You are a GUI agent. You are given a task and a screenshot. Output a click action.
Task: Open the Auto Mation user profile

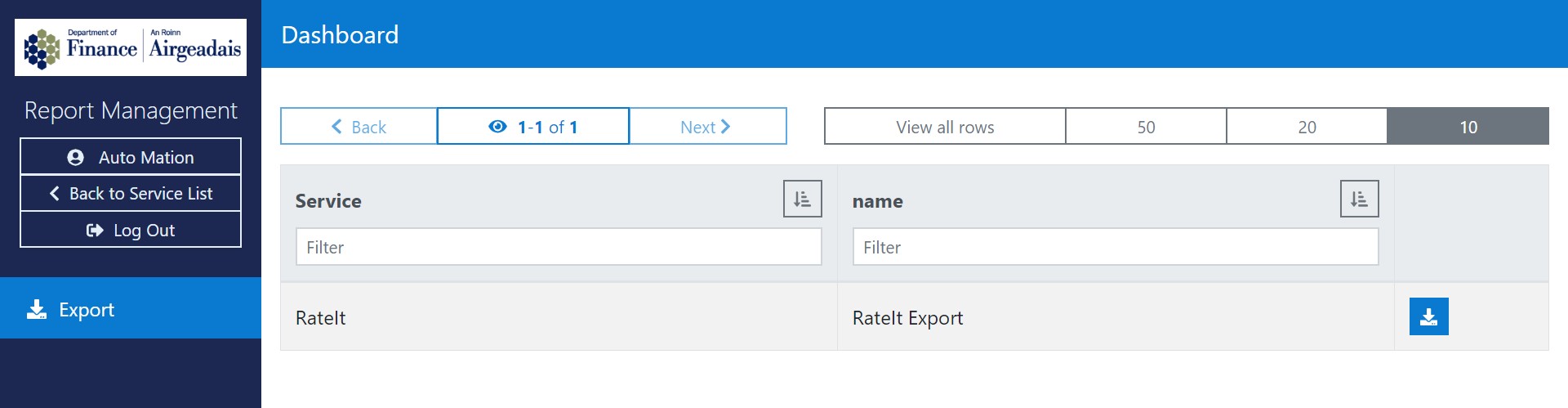tap(131, 157)
